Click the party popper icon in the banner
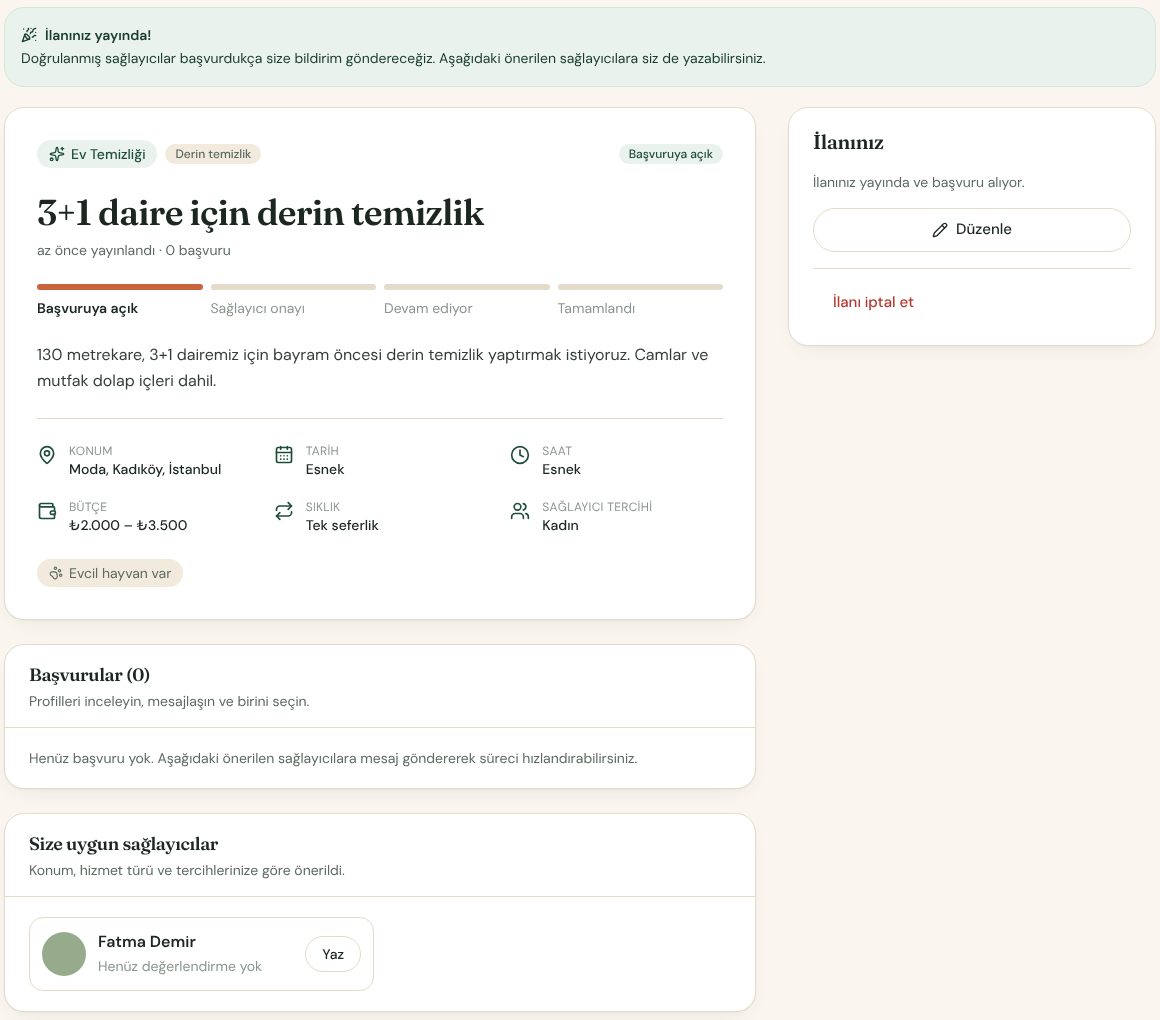The image size is (1160, 1020). click(x=29, y=35)
